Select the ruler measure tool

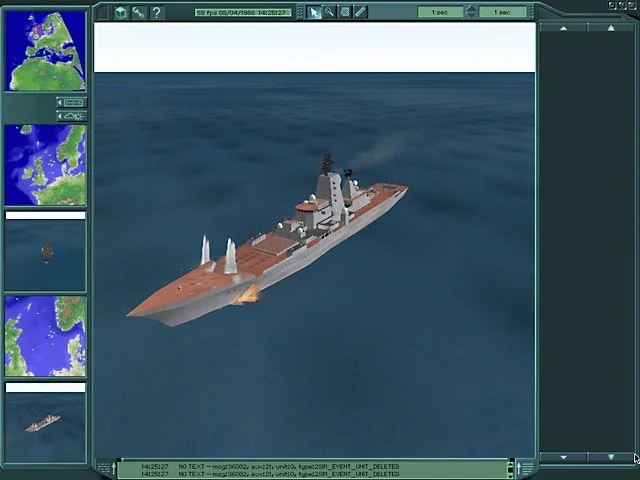[360, 12]
